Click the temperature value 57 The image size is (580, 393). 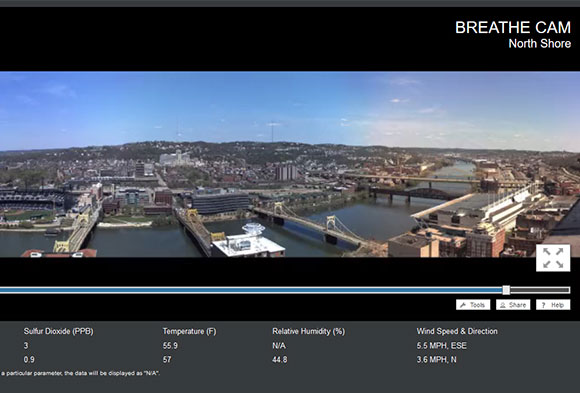point(167,359)
